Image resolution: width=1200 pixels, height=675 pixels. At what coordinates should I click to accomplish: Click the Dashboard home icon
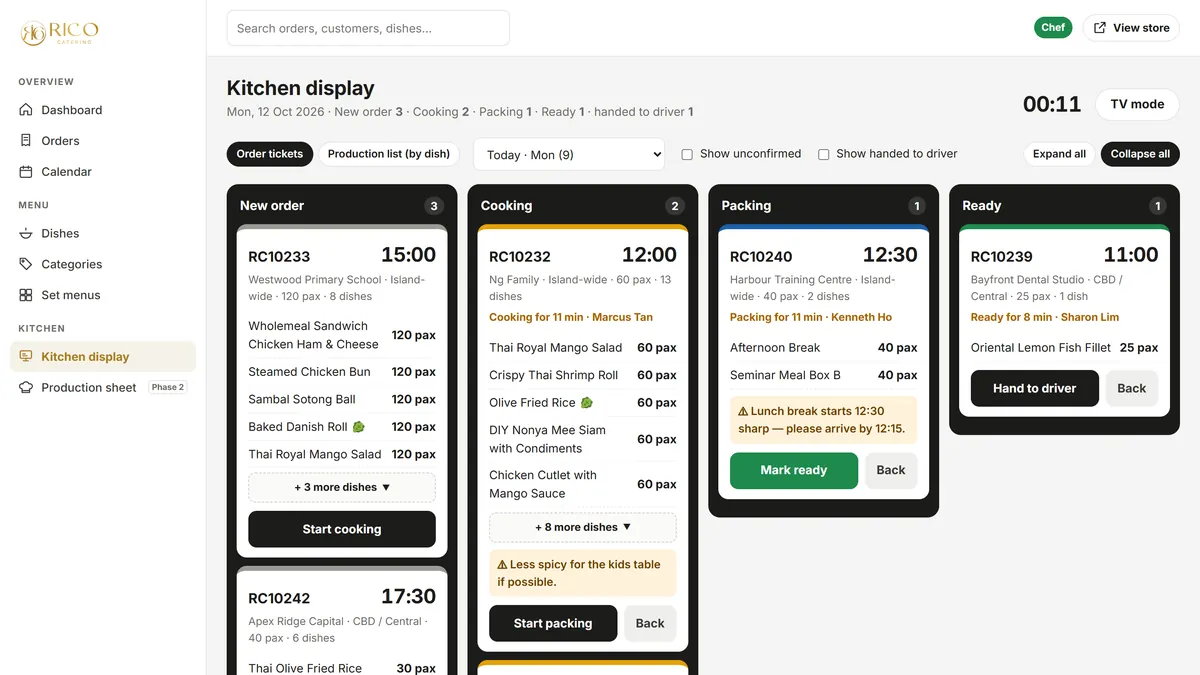26,110
